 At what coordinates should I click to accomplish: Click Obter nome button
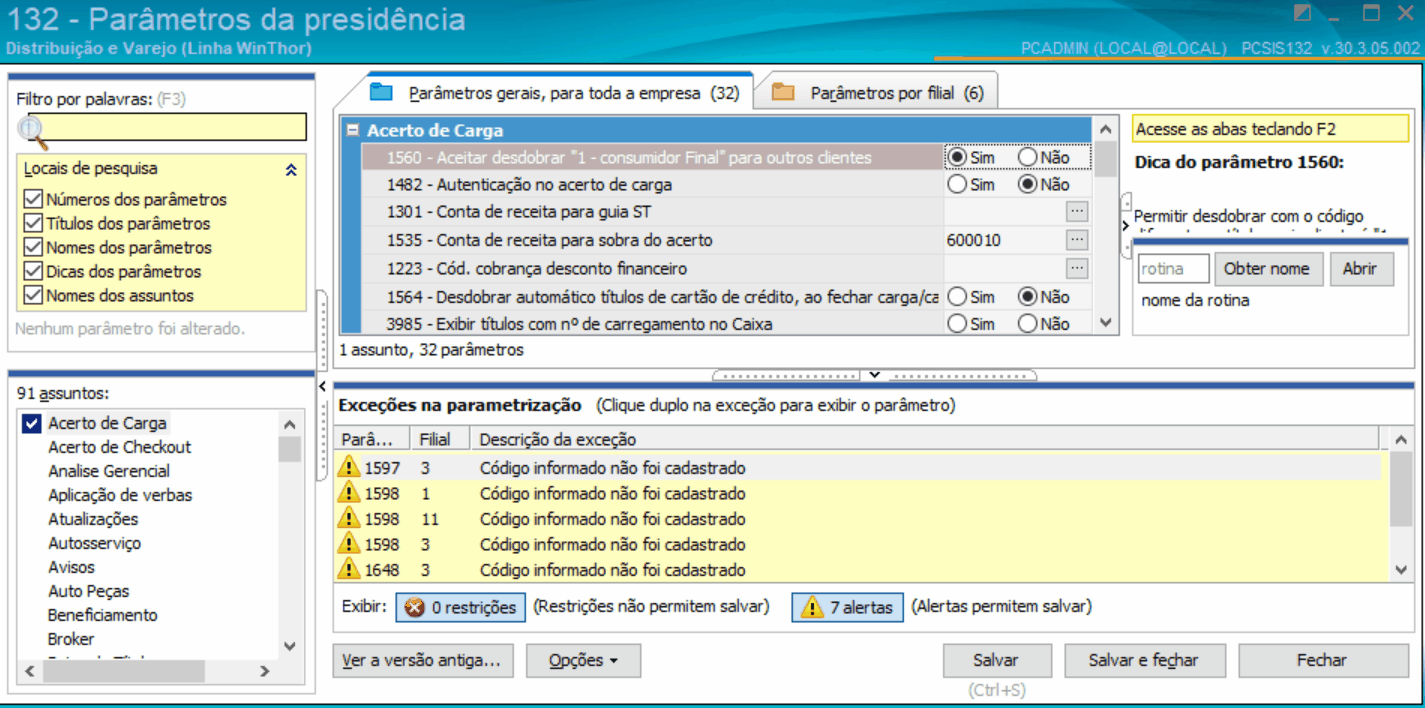click(1267, 269)
